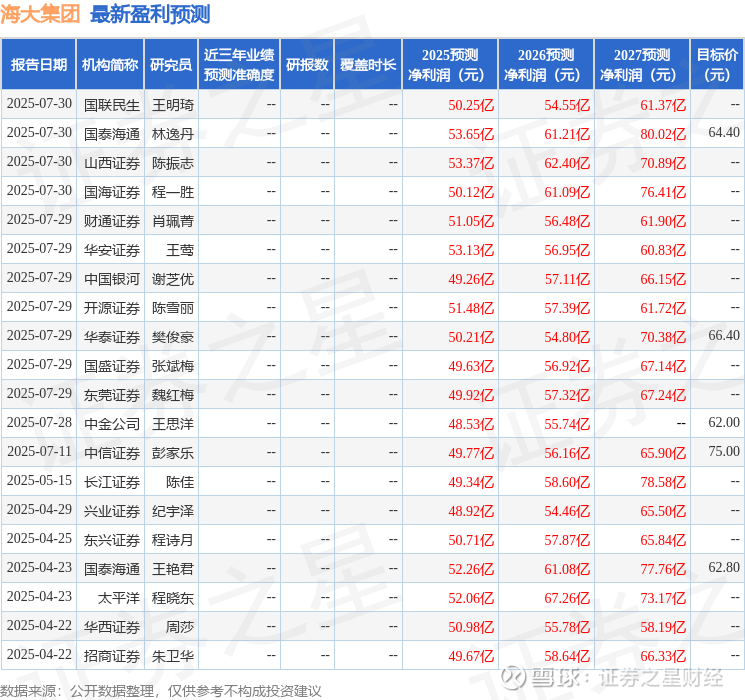Click 2025 profit value 51.05亿

(471, 221)
